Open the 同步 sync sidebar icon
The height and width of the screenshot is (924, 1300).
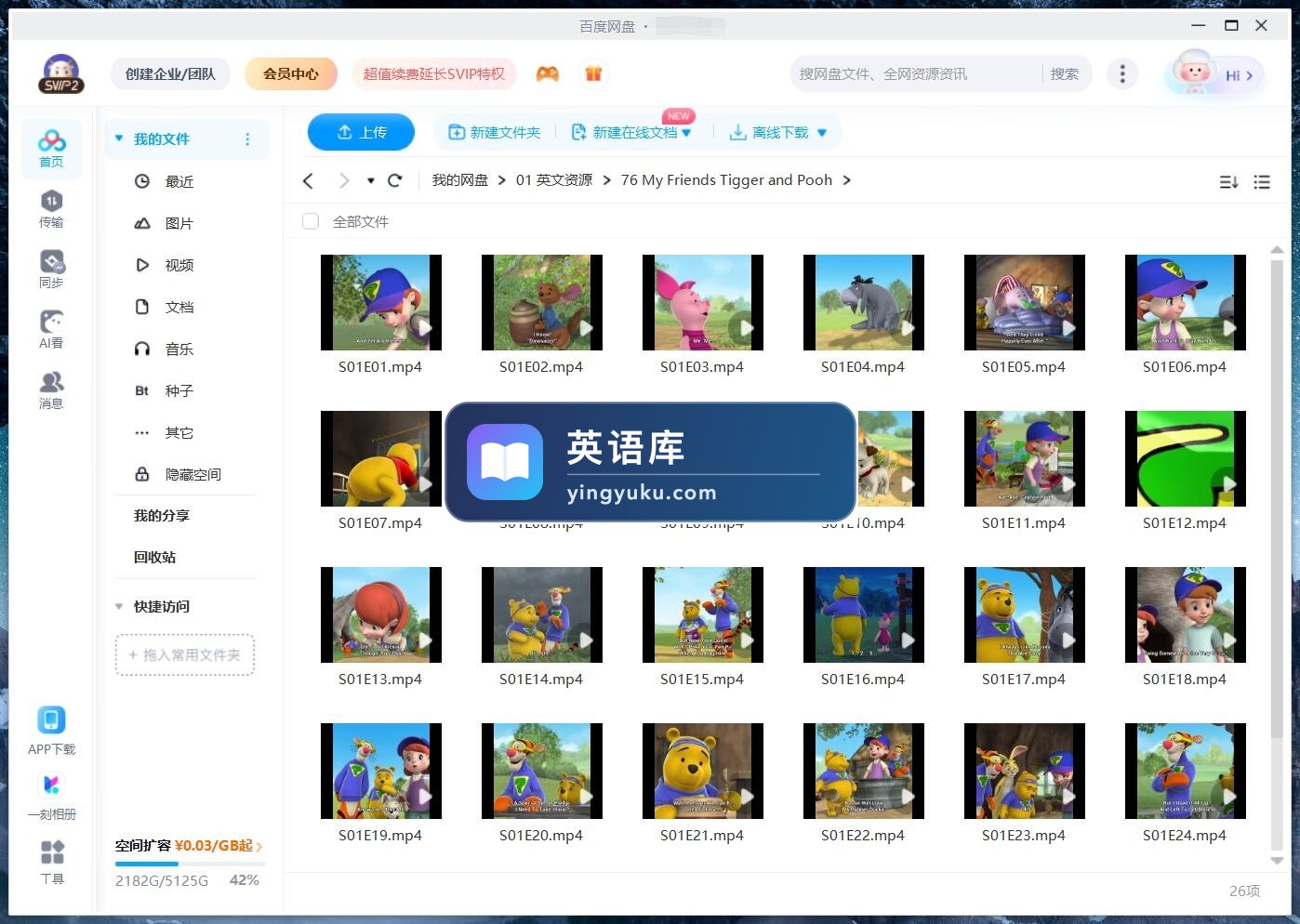pyautogui.click(x=51, y=270)
